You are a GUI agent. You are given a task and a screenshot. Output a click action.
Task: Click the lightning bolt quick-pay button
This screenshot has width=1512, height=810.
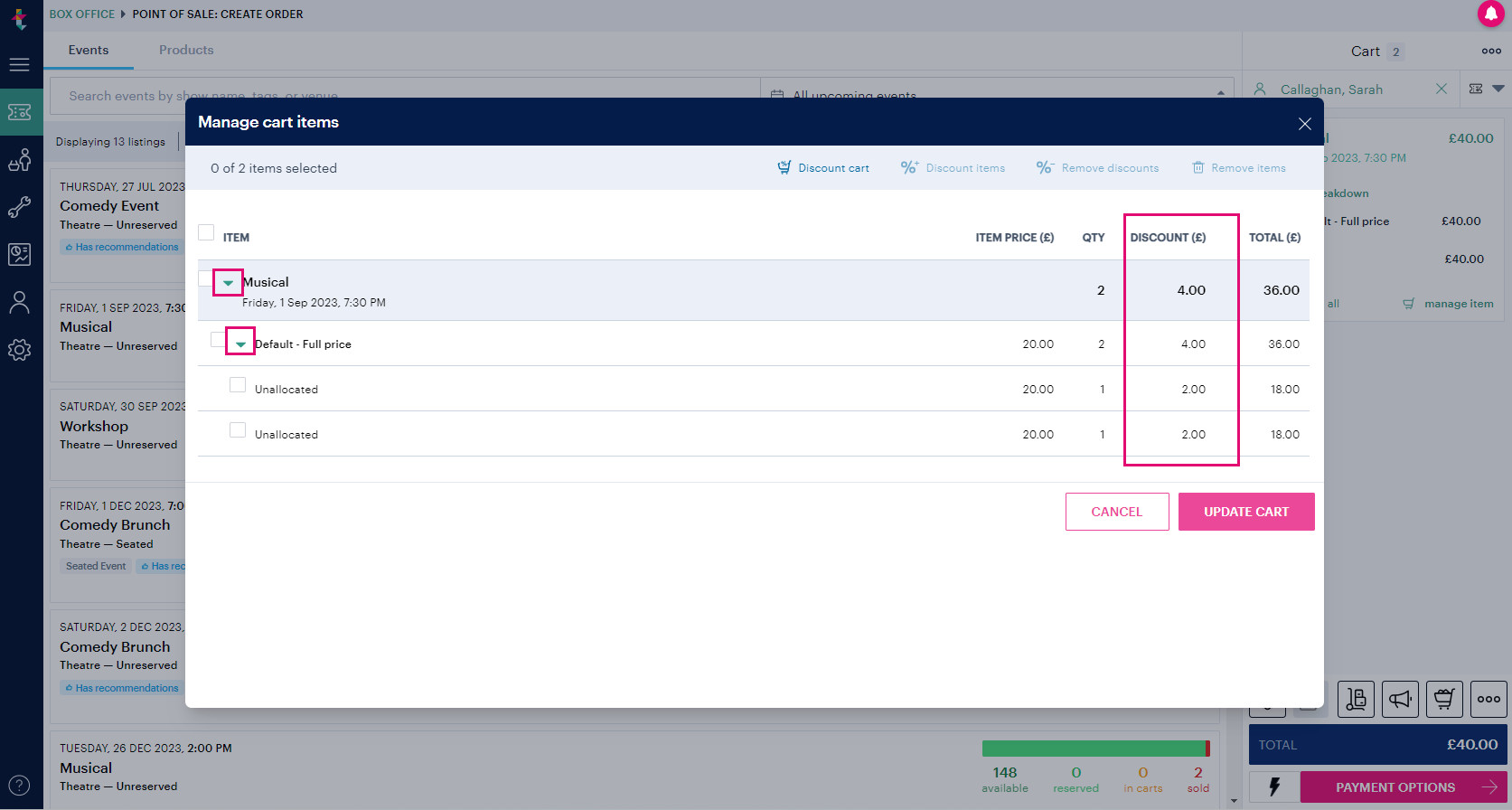click(1273, 786)
